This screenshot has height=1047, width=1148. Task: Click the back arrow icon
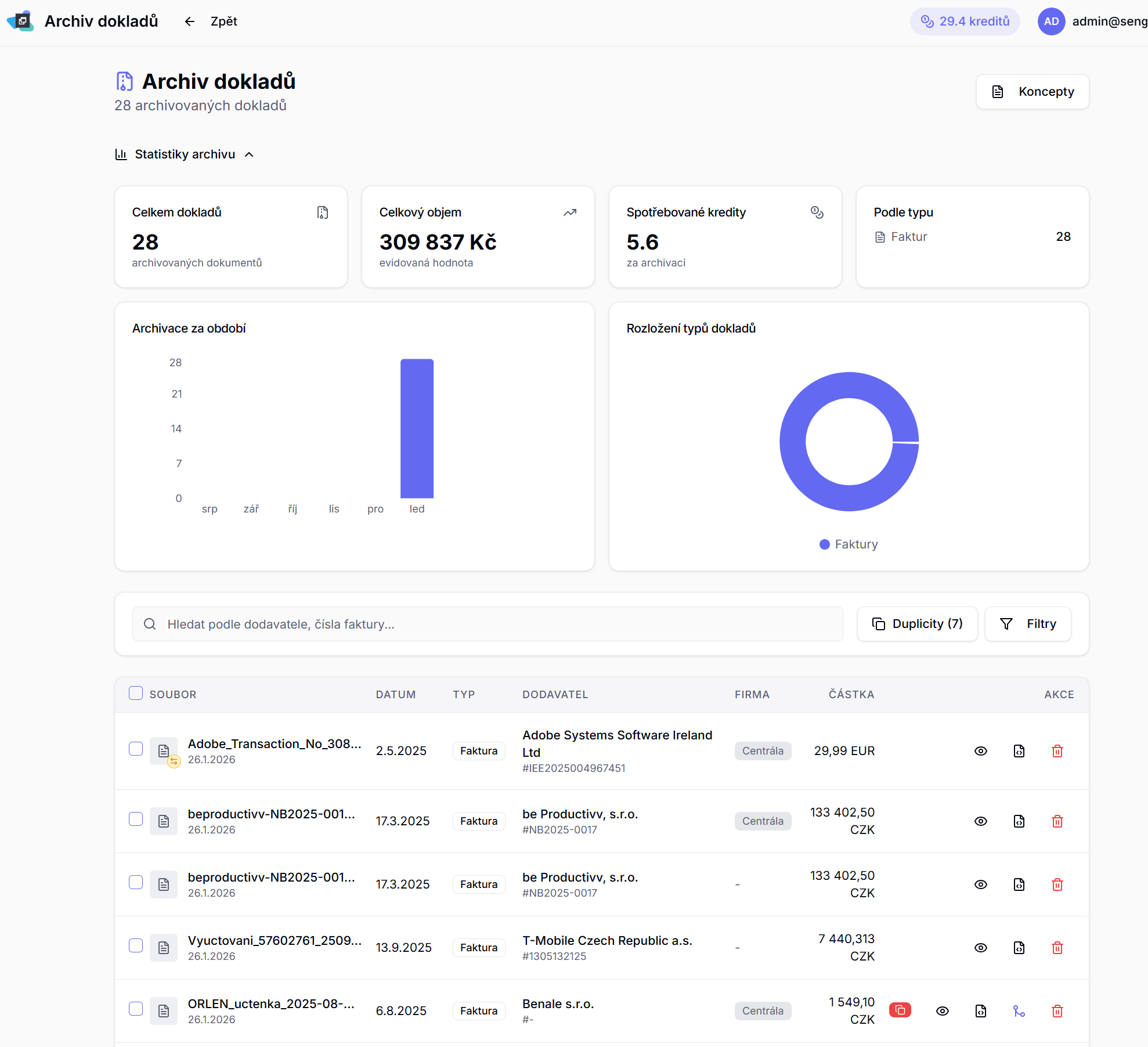coord(190,21)
